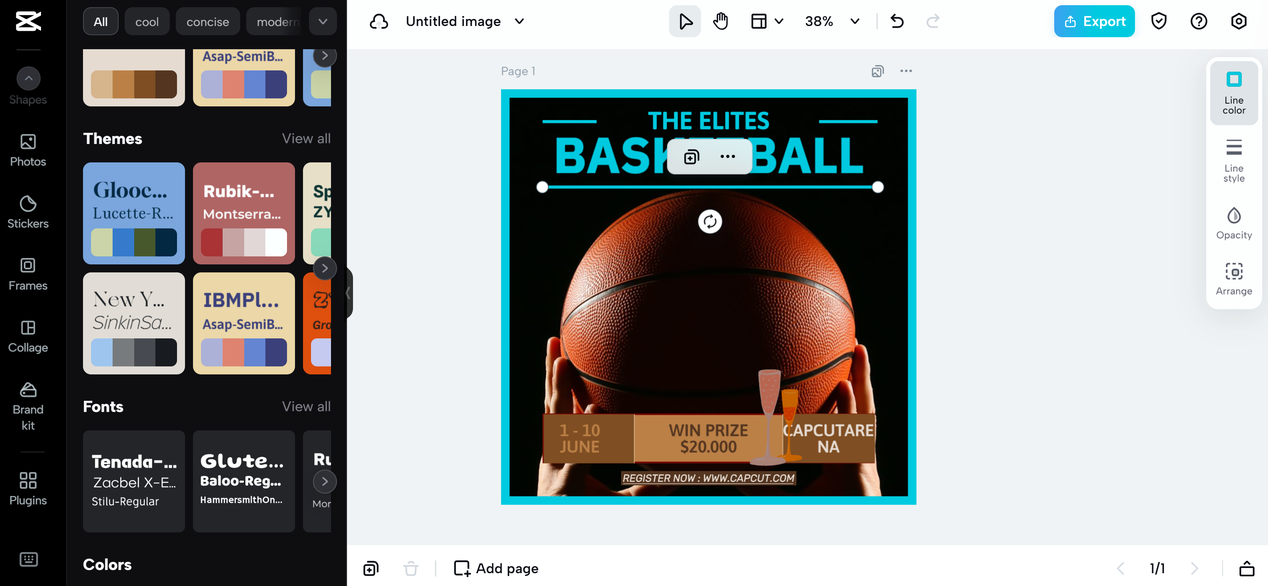The image size is (1268, 586).
Task: Open the Frames panel
Action: pyautogui.click(x=28, y=274)
